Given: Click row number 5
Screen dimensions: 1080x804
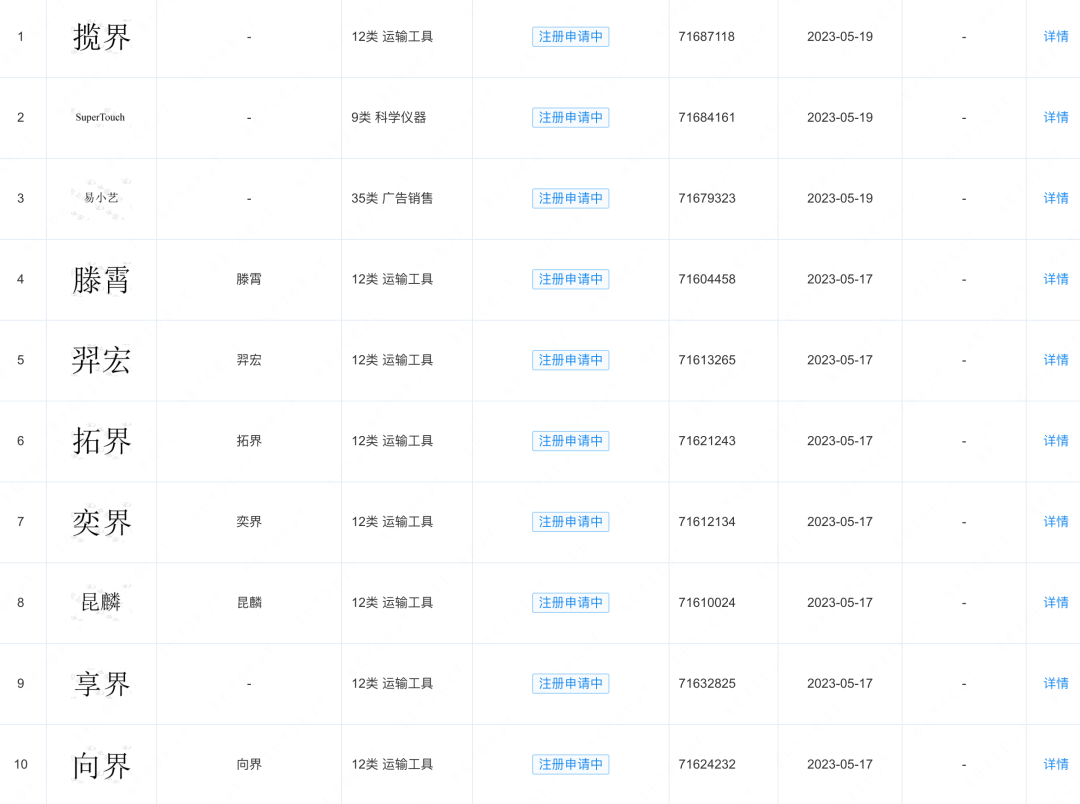Looking at the screenshot, I should pos(21,360).
